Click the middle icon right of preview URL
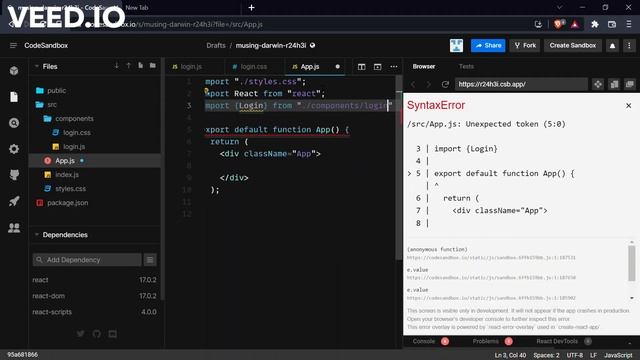Viewport: 640px width, 360px height. (x=614, y=84)
